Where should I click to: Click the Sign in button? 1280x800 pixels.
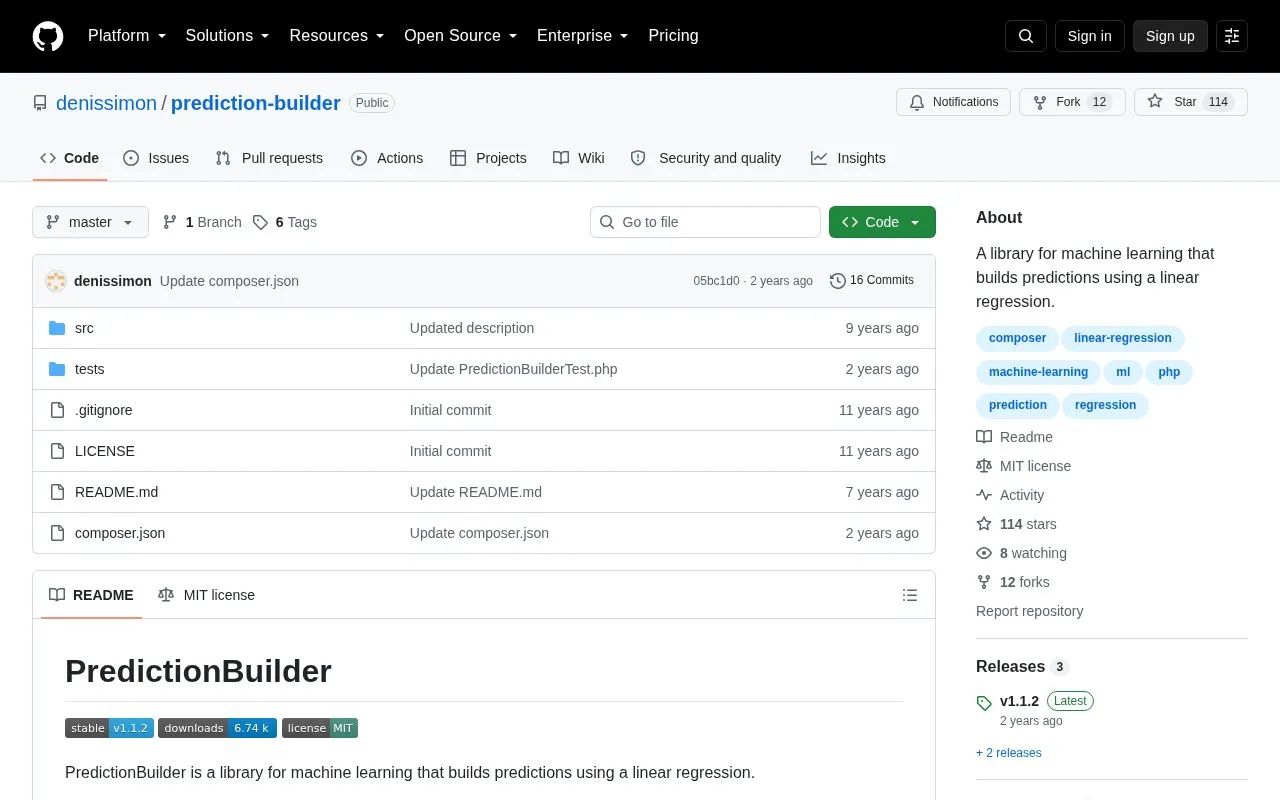1089,36
